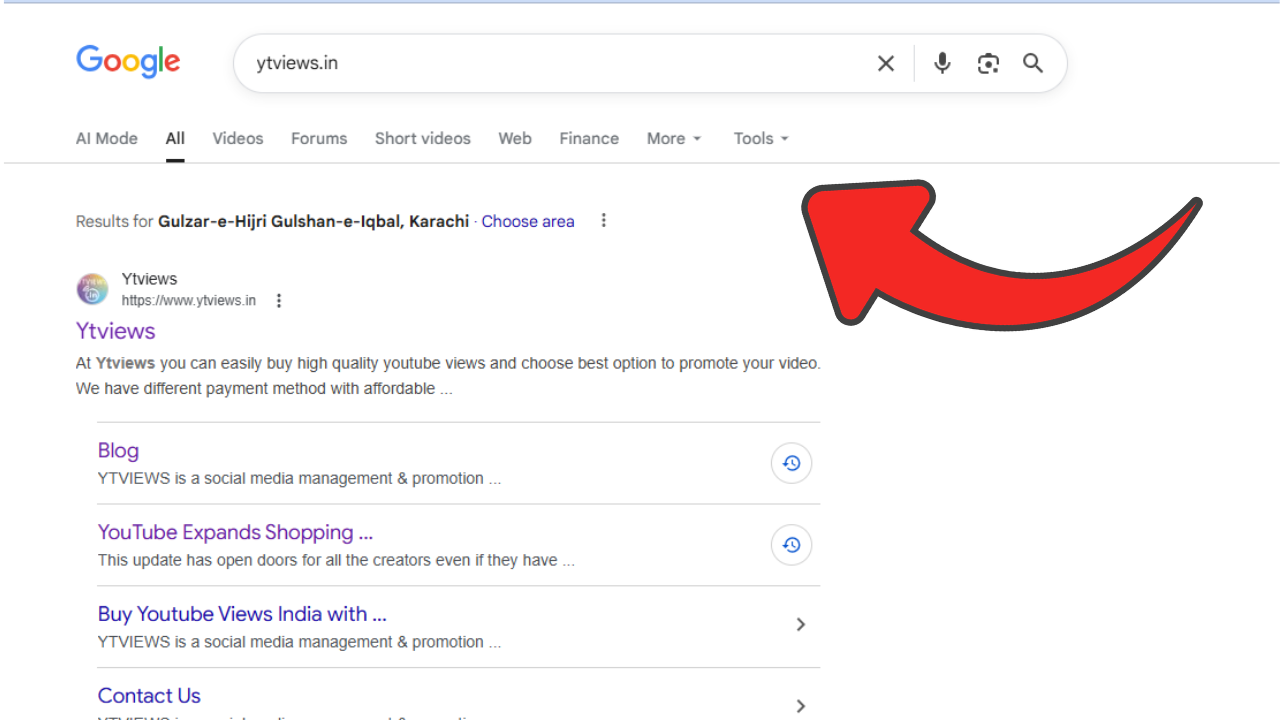Click history icon beside Blog result

791,463
